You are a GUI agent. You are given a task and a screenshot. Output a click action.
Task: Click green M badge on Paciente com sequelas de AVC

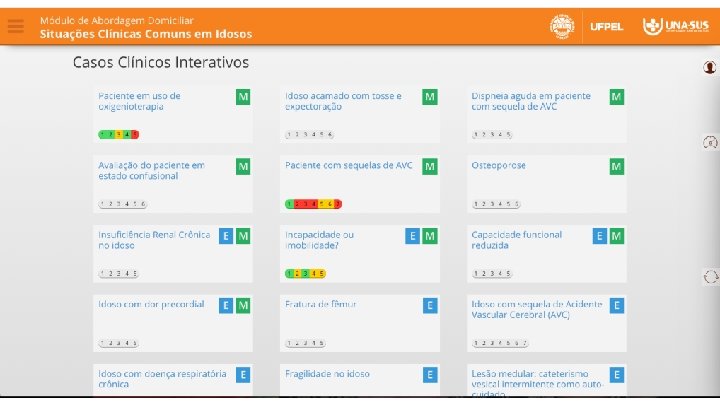(430, 166)
